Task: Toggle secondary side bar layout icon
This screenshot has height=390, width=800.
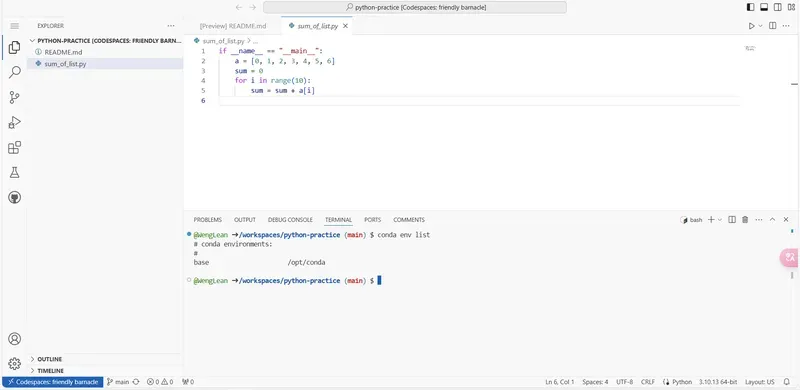Action: coord(778,7)
